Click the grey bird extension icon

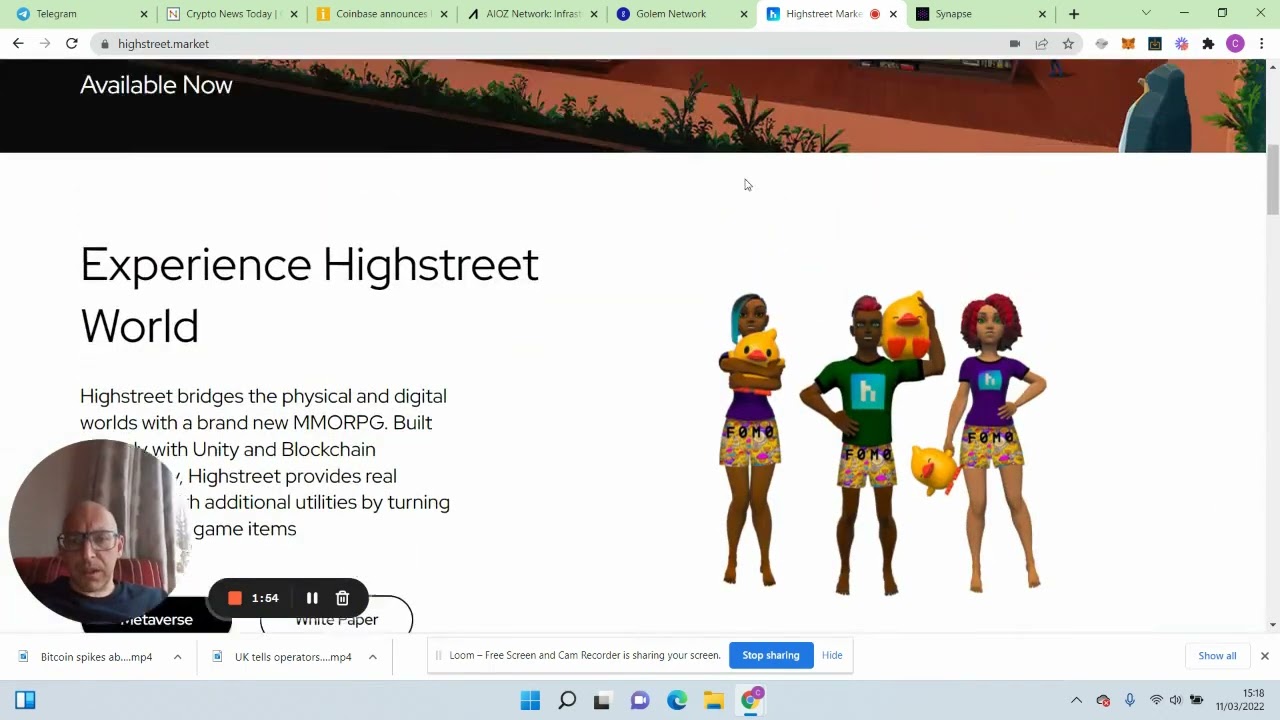[x=1101, y=44]
